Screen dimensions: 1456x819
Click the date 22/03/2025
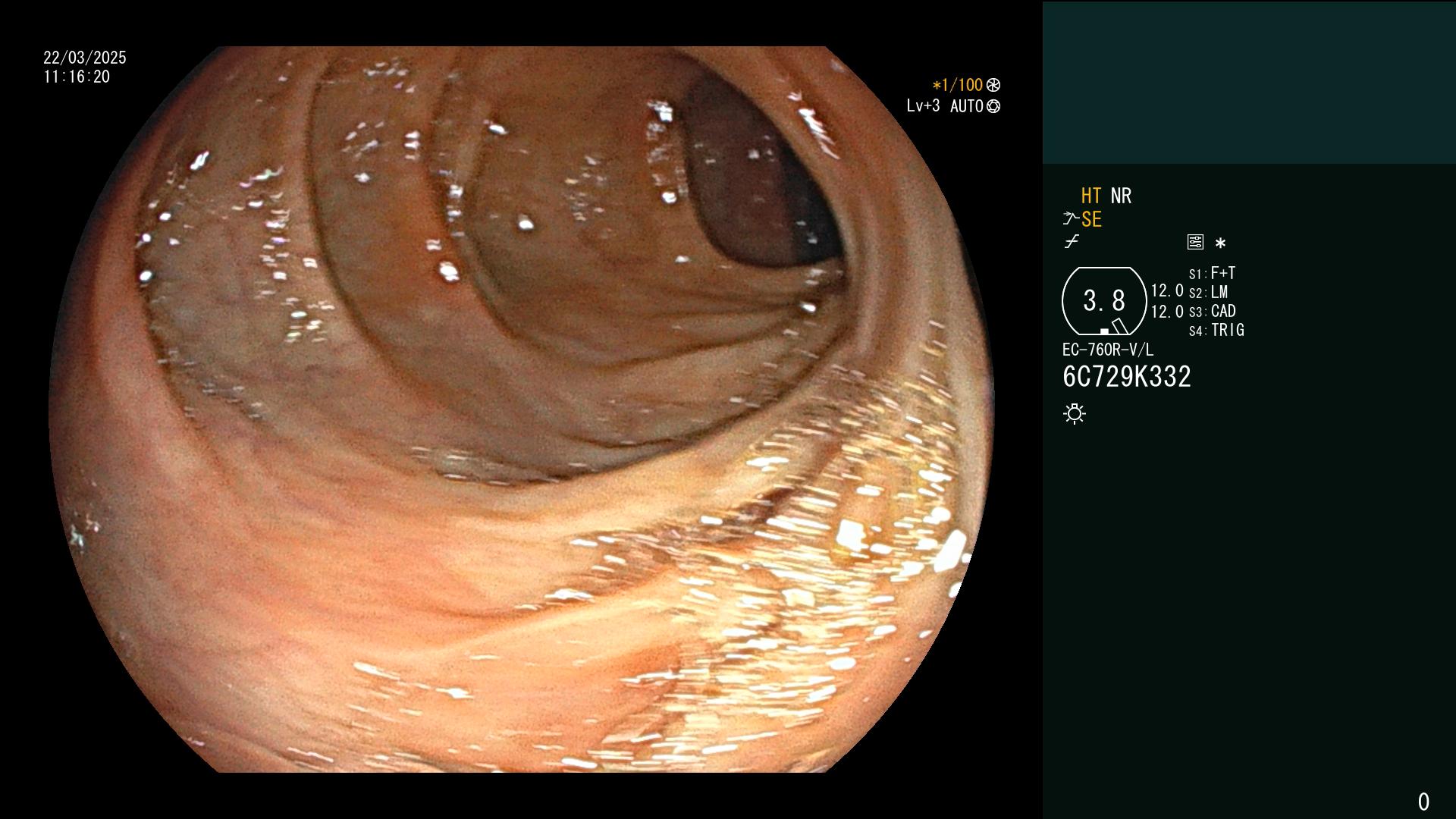click(85, 58)
